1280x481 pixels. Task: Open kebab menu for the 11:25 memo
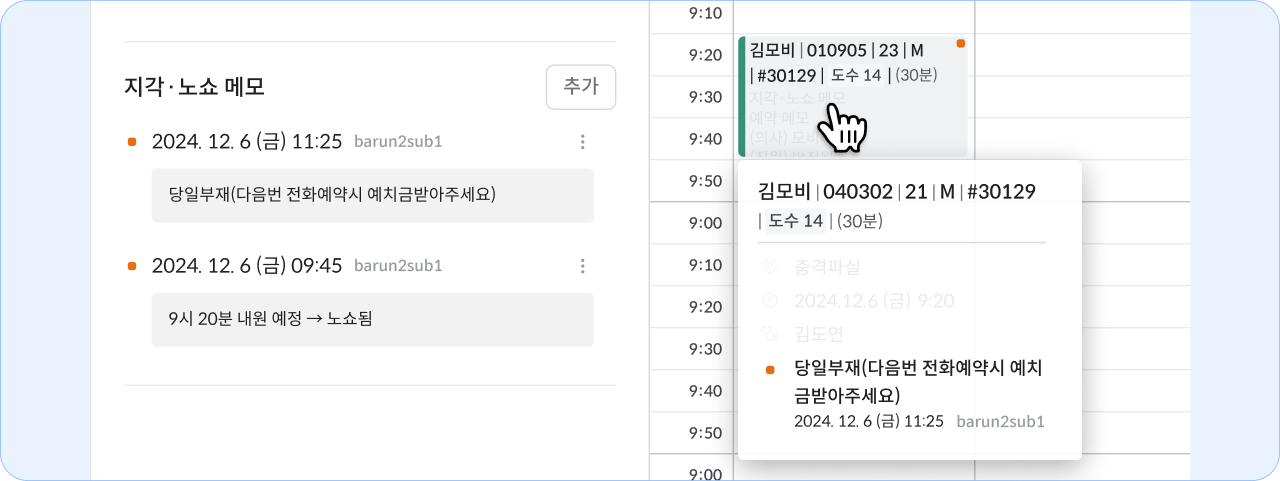click(583, 142)
